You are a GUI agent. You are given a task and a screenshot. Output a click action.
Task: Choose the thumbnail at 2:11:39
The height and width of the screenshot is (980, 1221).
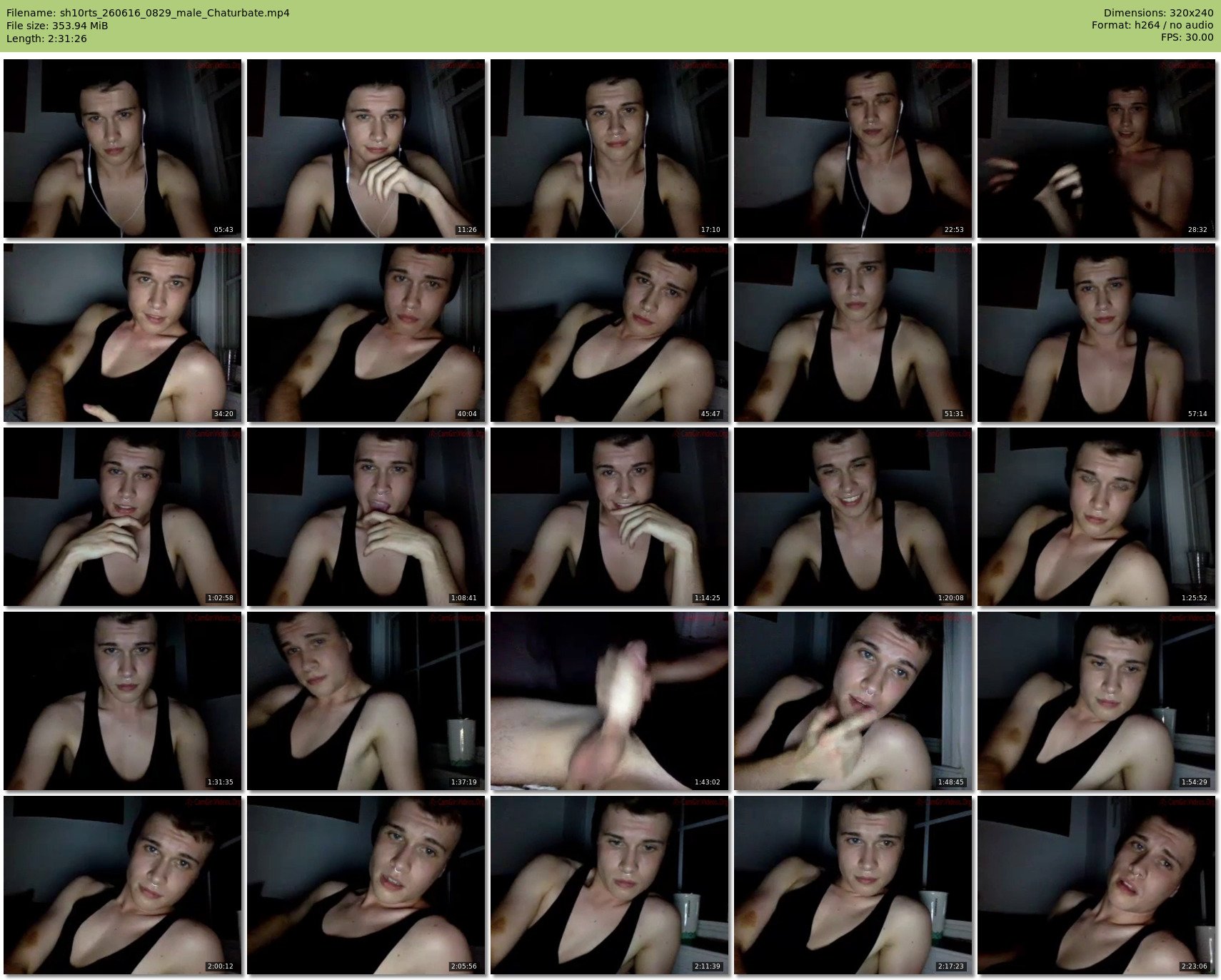point(610,885)
